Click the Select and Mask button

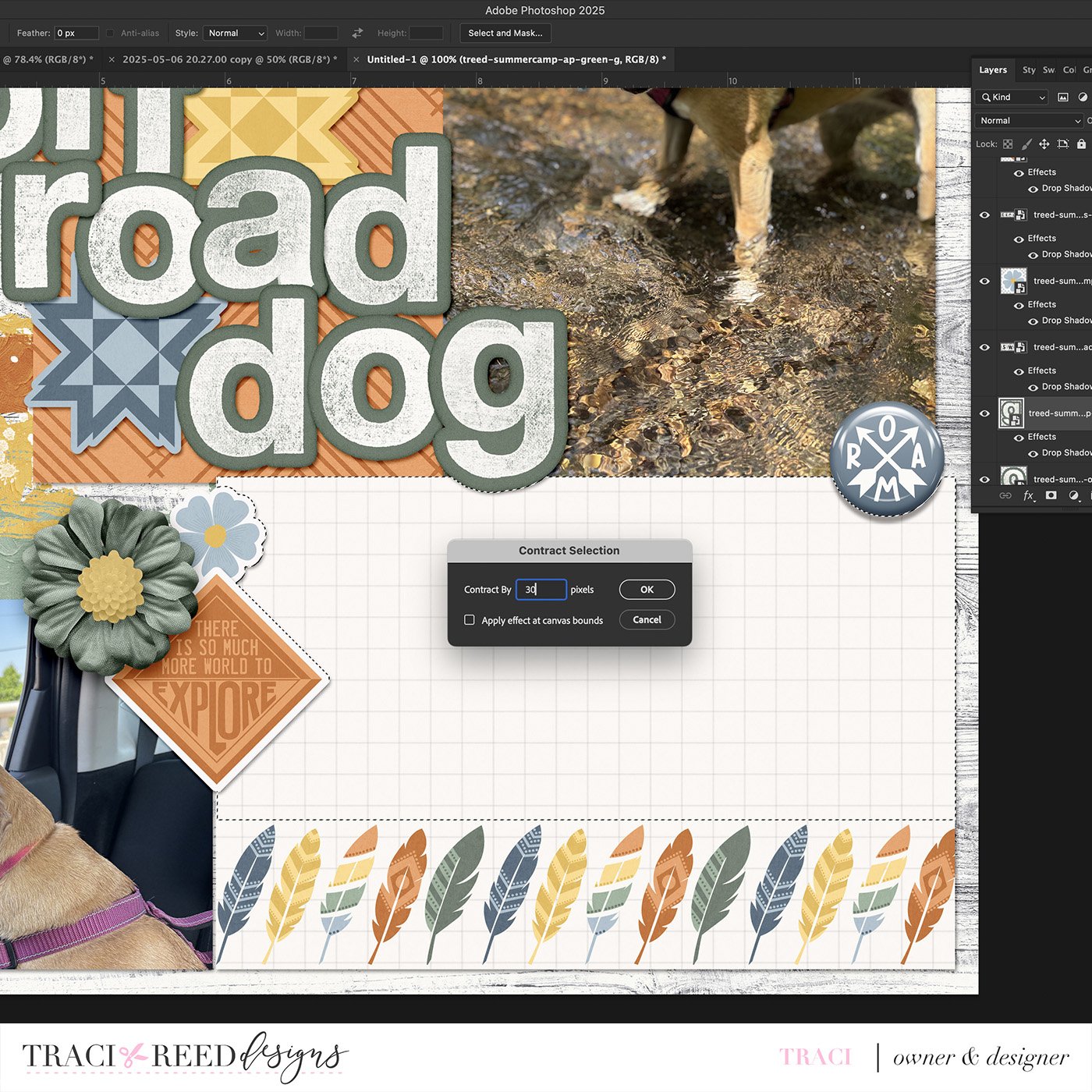(504, 33)
